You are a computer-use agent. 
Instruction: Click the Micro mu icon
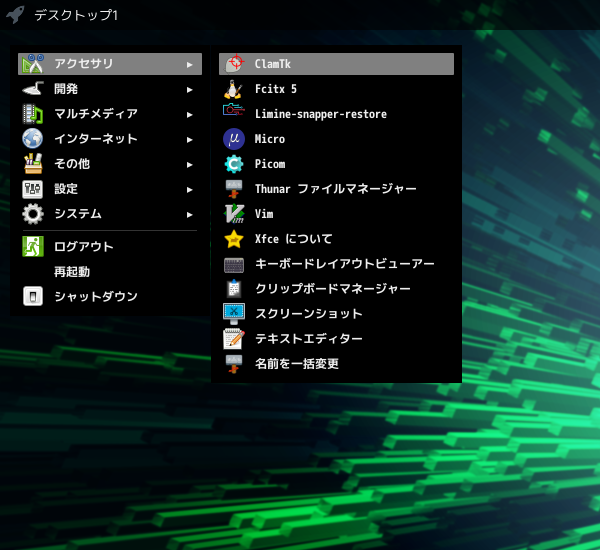tap(234, 139)
